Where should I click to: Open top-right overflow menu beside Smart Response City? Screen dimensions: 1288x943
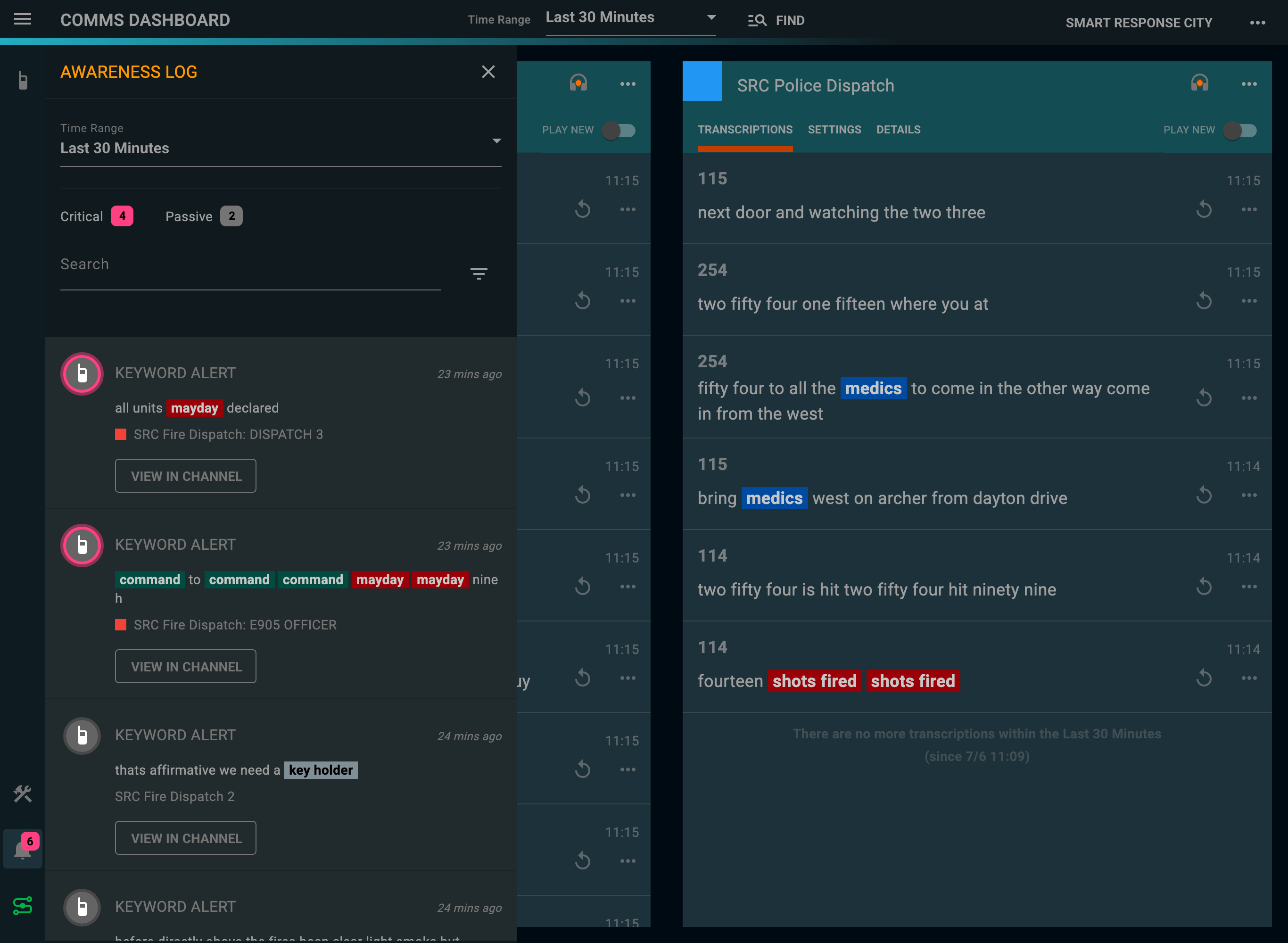[1258, 23]
